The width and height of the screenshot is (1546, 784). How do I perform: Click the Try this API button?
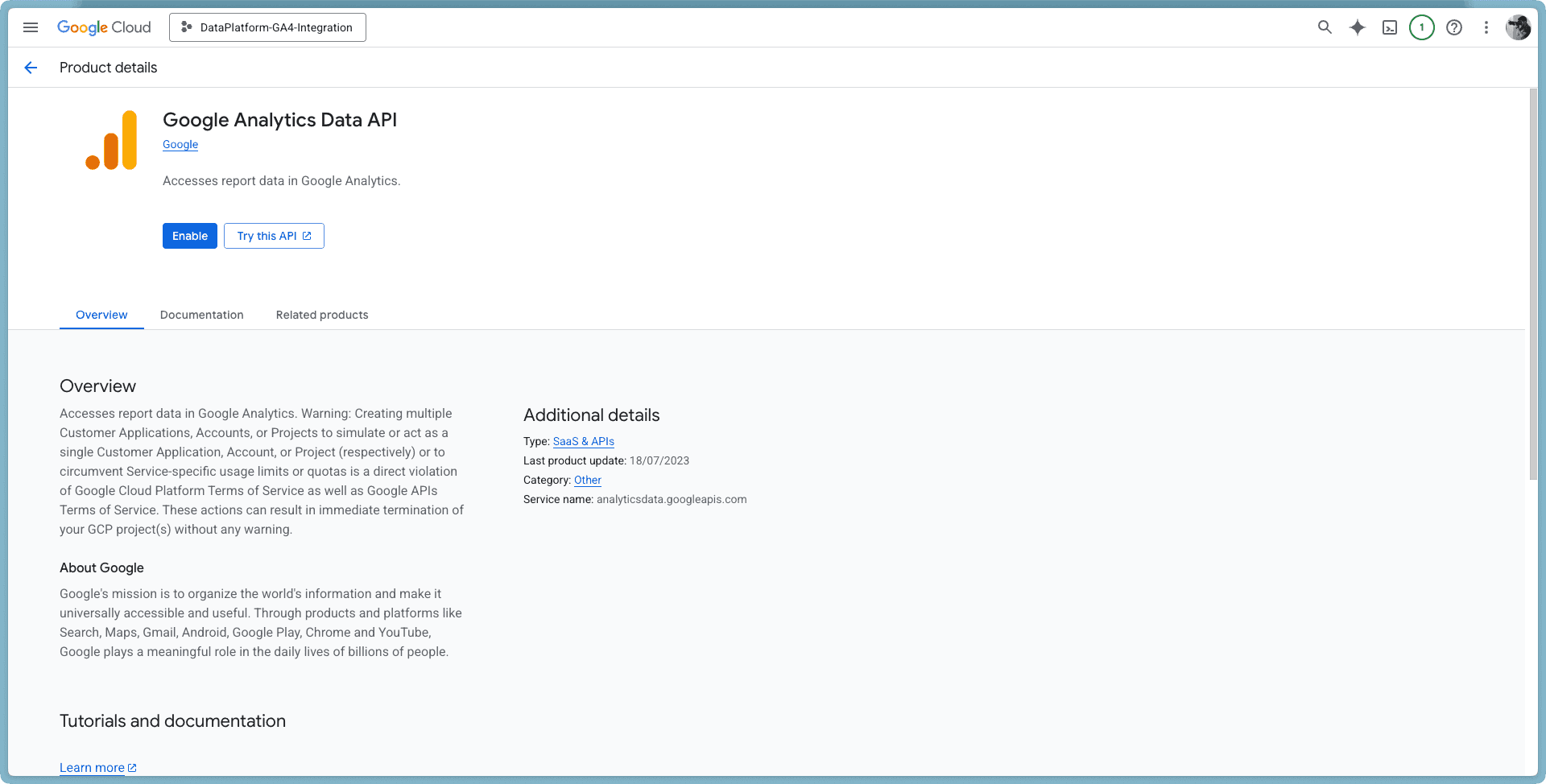(274, 236)
